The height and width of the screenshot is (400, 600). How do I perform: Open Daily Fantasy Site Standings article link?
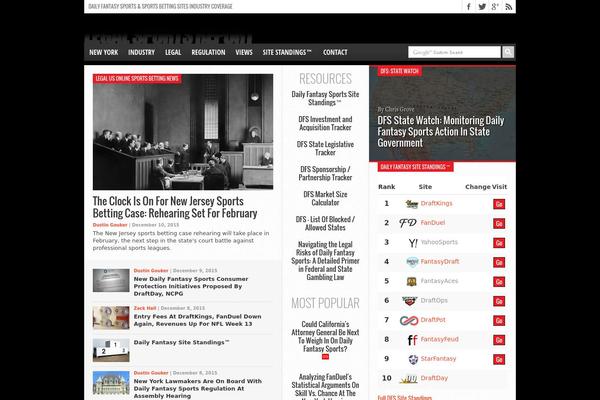[181, 342]
